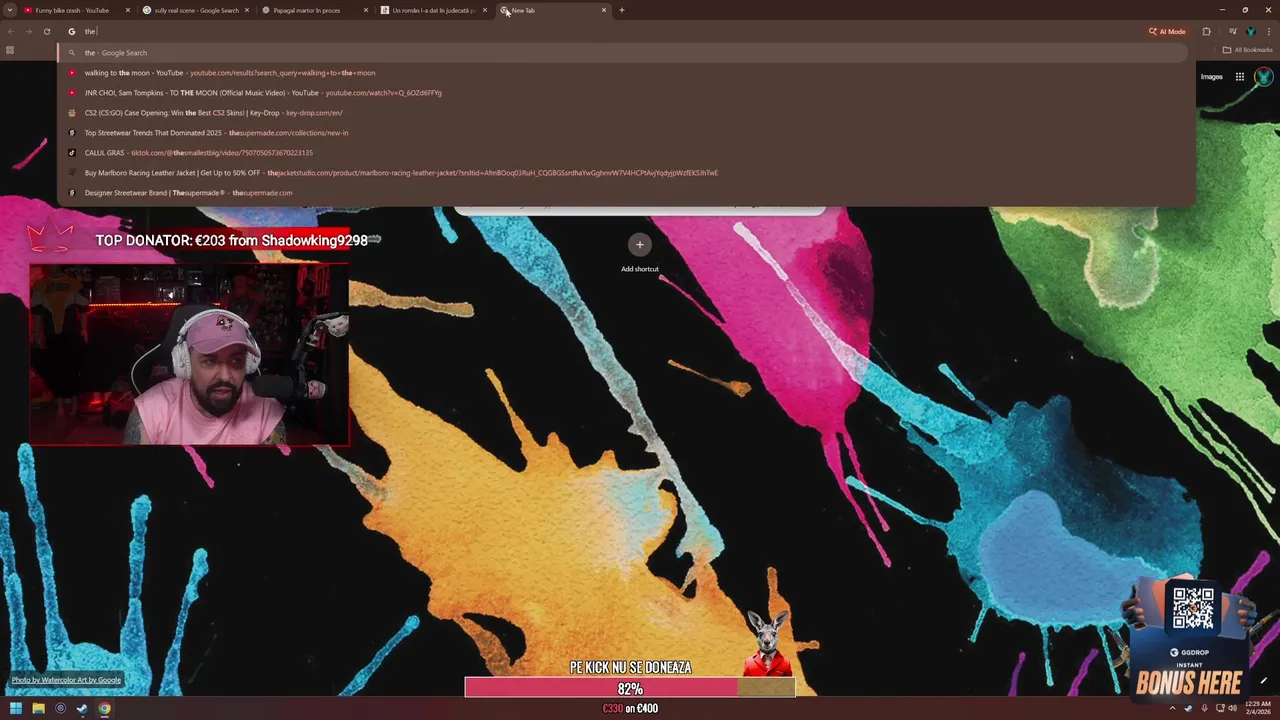Click the Customize Chrome pencil icon
Image resolution: width=1280 pixels, height=720 pixels.
click(x=1263, y=681)
